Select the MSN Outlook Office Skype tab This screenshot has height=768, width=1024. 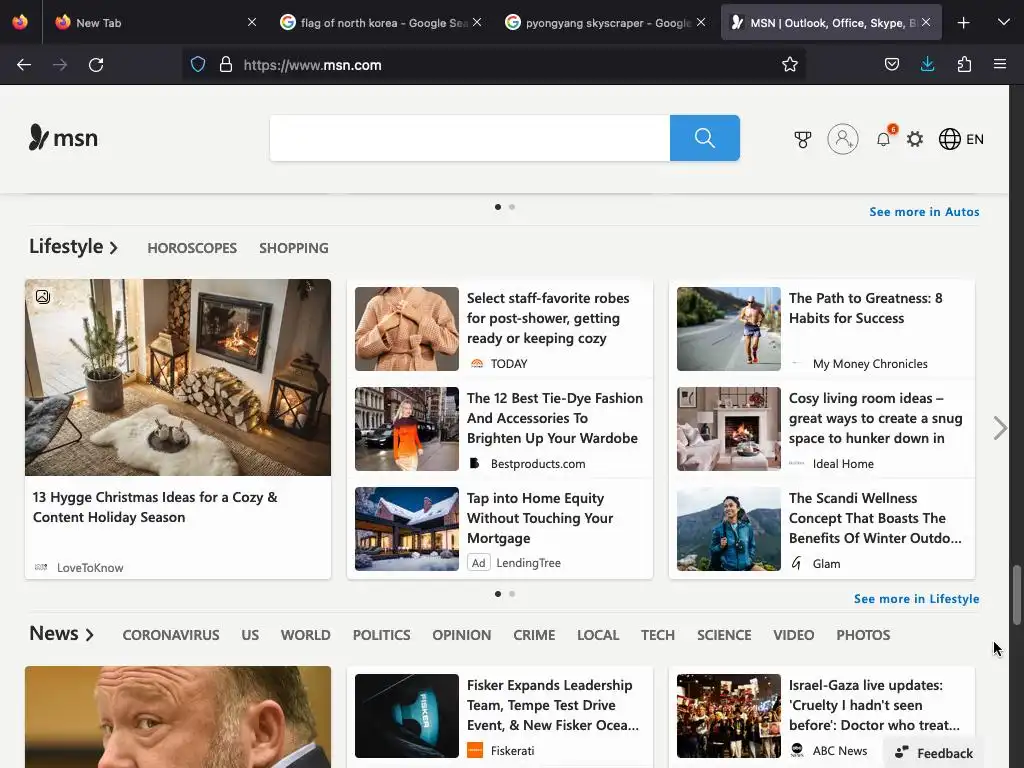pyautogui.click(x=831, y=22)
